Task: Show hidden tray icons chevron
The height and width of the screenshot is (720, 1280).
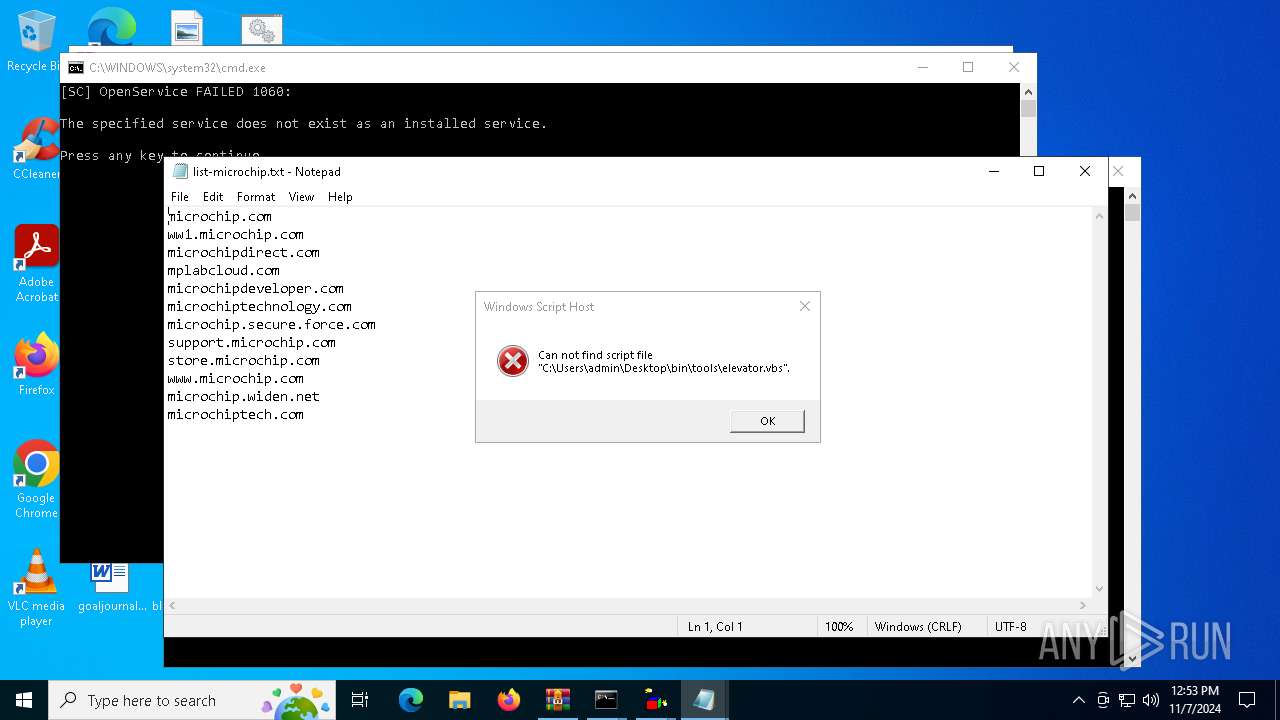Action: point(1078,700)
